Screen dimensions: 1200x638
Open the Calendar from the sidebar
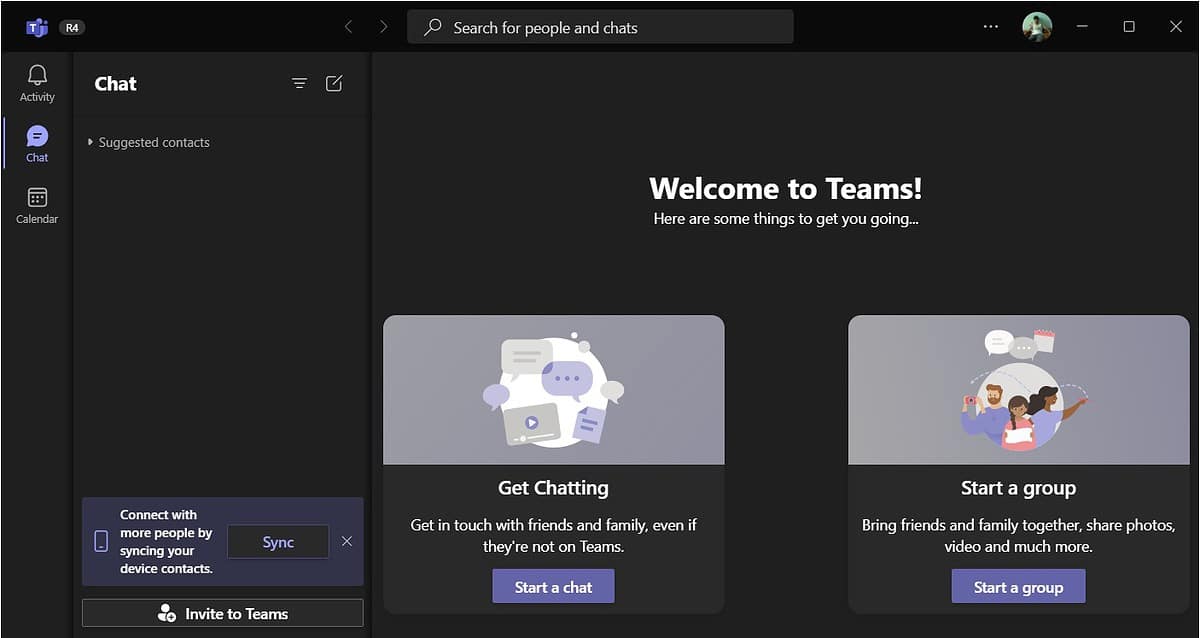pyautogui.click(x=37, y=205)
